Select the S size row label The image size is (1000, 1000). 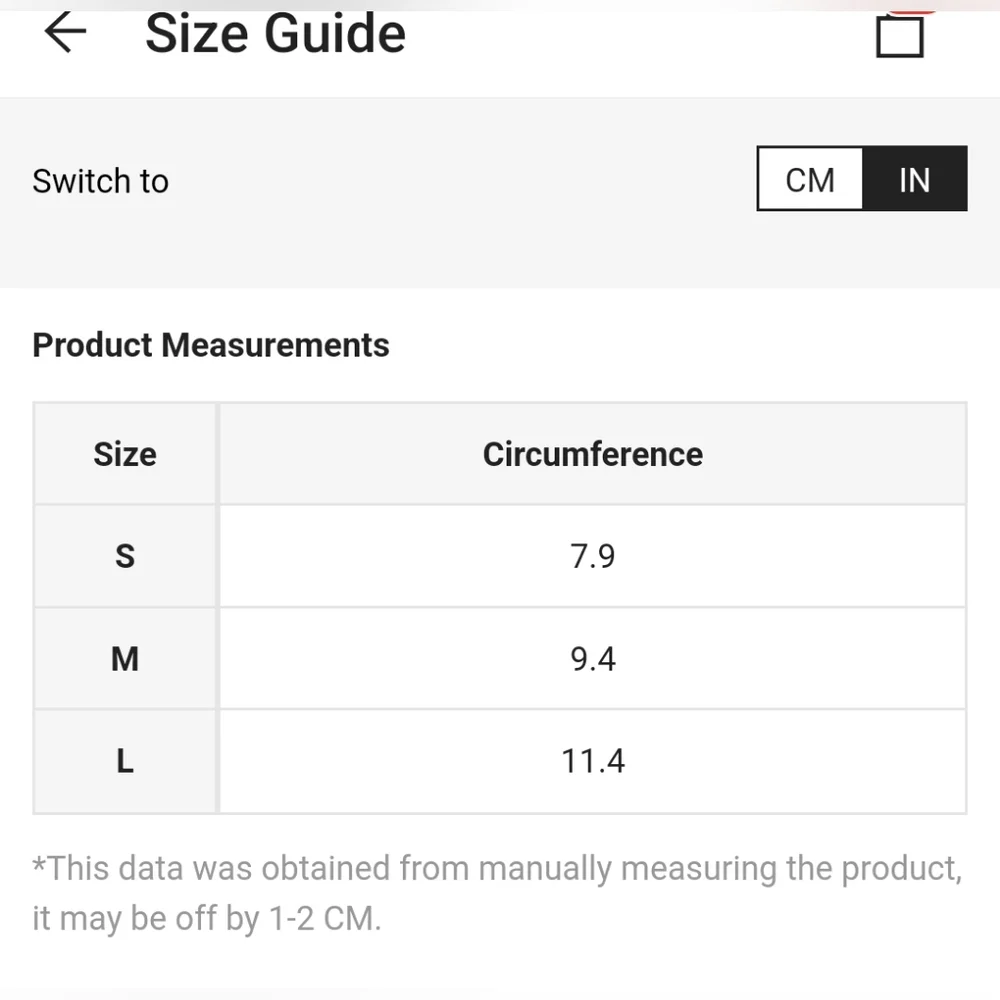point(125,556)
